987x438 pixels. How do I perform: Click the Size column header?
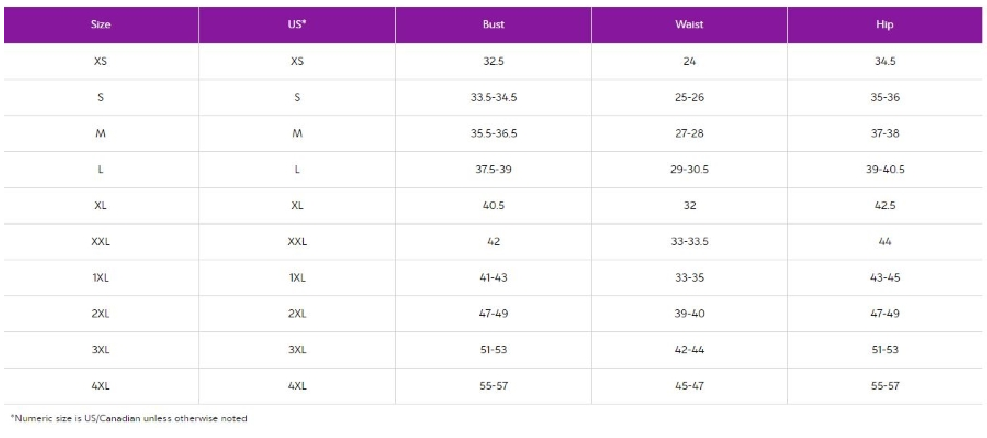click(x=100, y=24)
